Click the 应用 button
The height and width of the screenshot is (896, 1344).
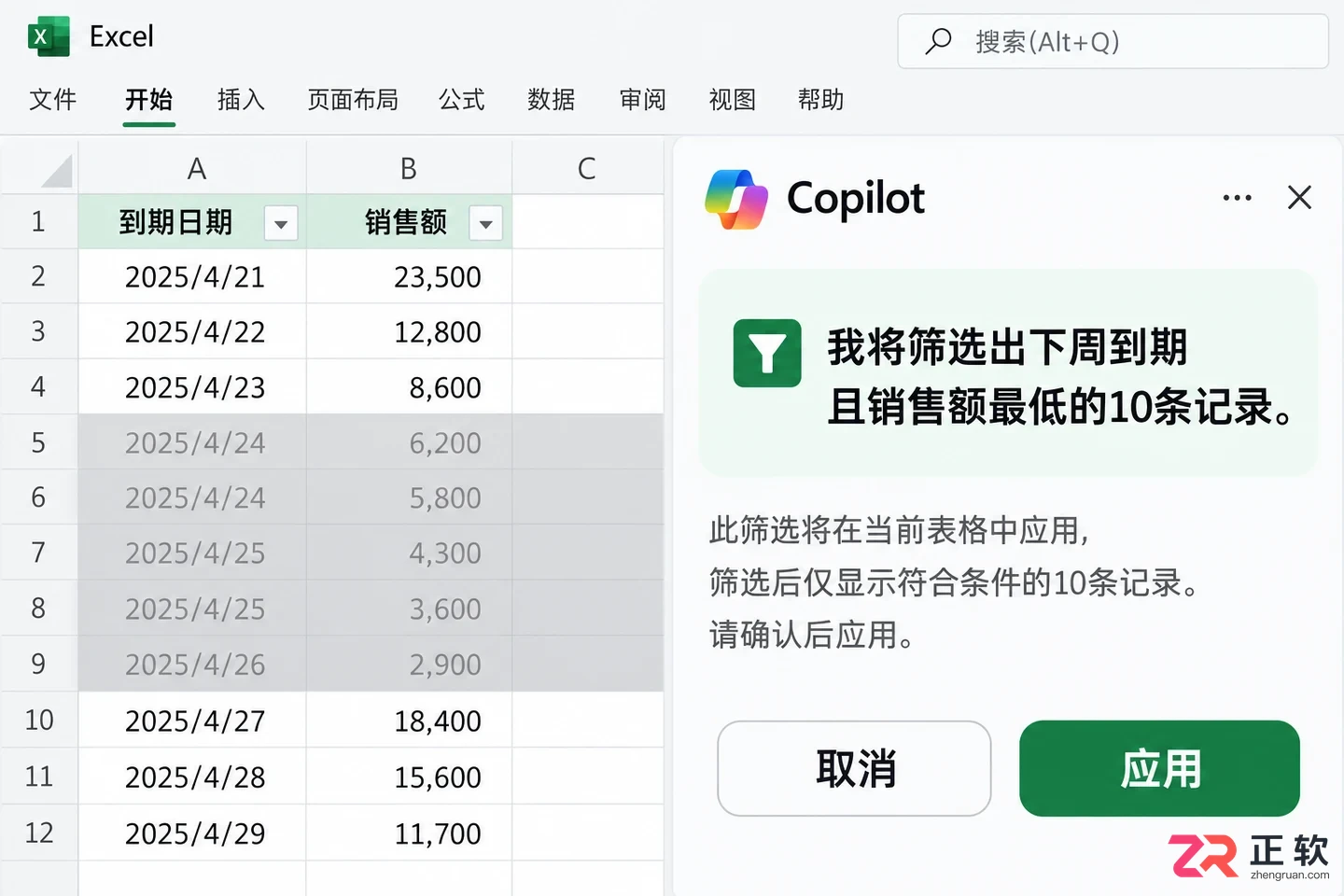click(x=1159, y=768)
